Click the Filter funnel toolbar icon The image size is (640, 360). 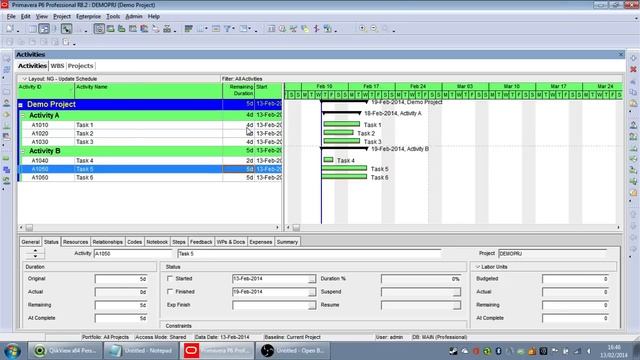[227, 29]
